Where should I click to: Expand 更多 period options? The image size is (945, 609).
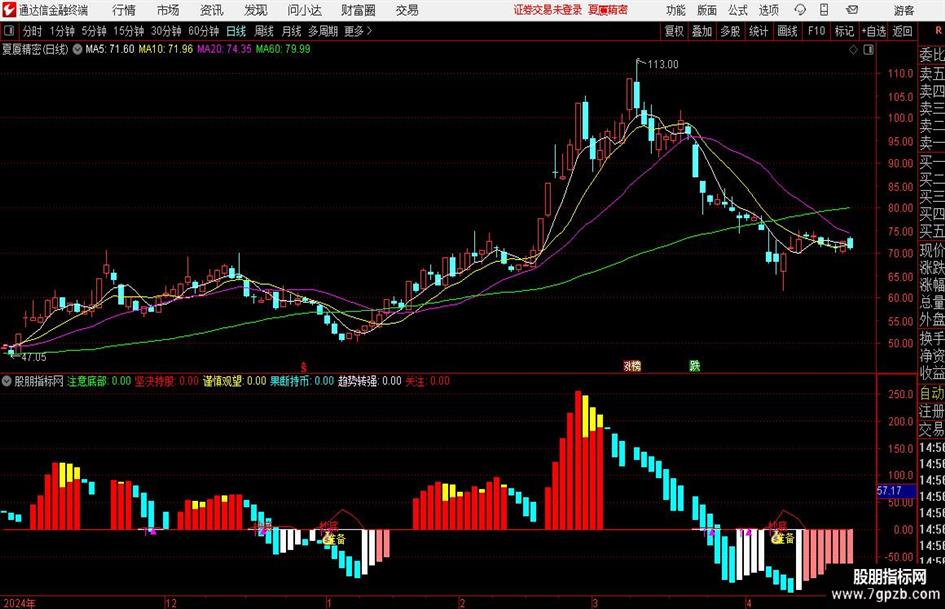[358, 31]
